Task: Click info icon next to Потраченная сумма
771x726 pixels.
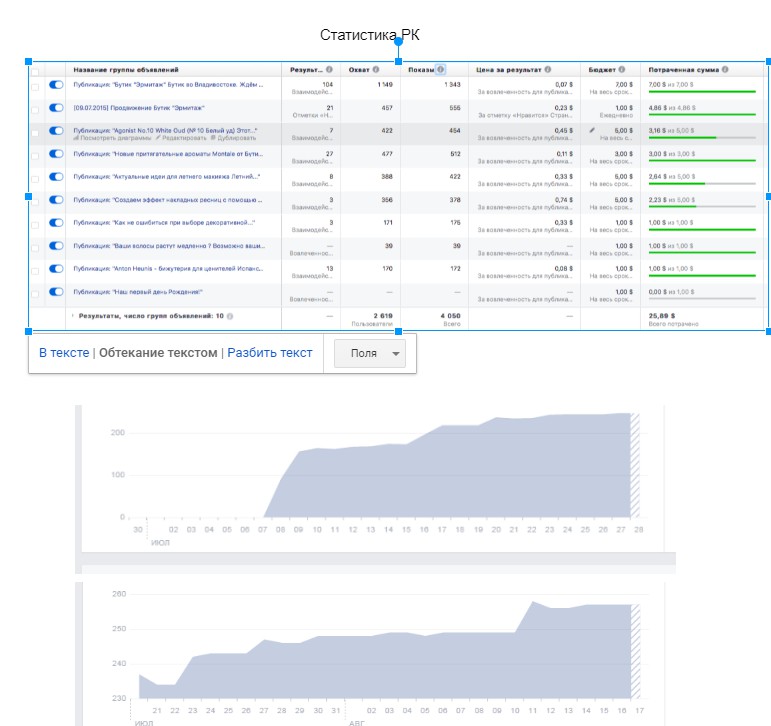Action: pyautogui.click(x=725, y=70)
